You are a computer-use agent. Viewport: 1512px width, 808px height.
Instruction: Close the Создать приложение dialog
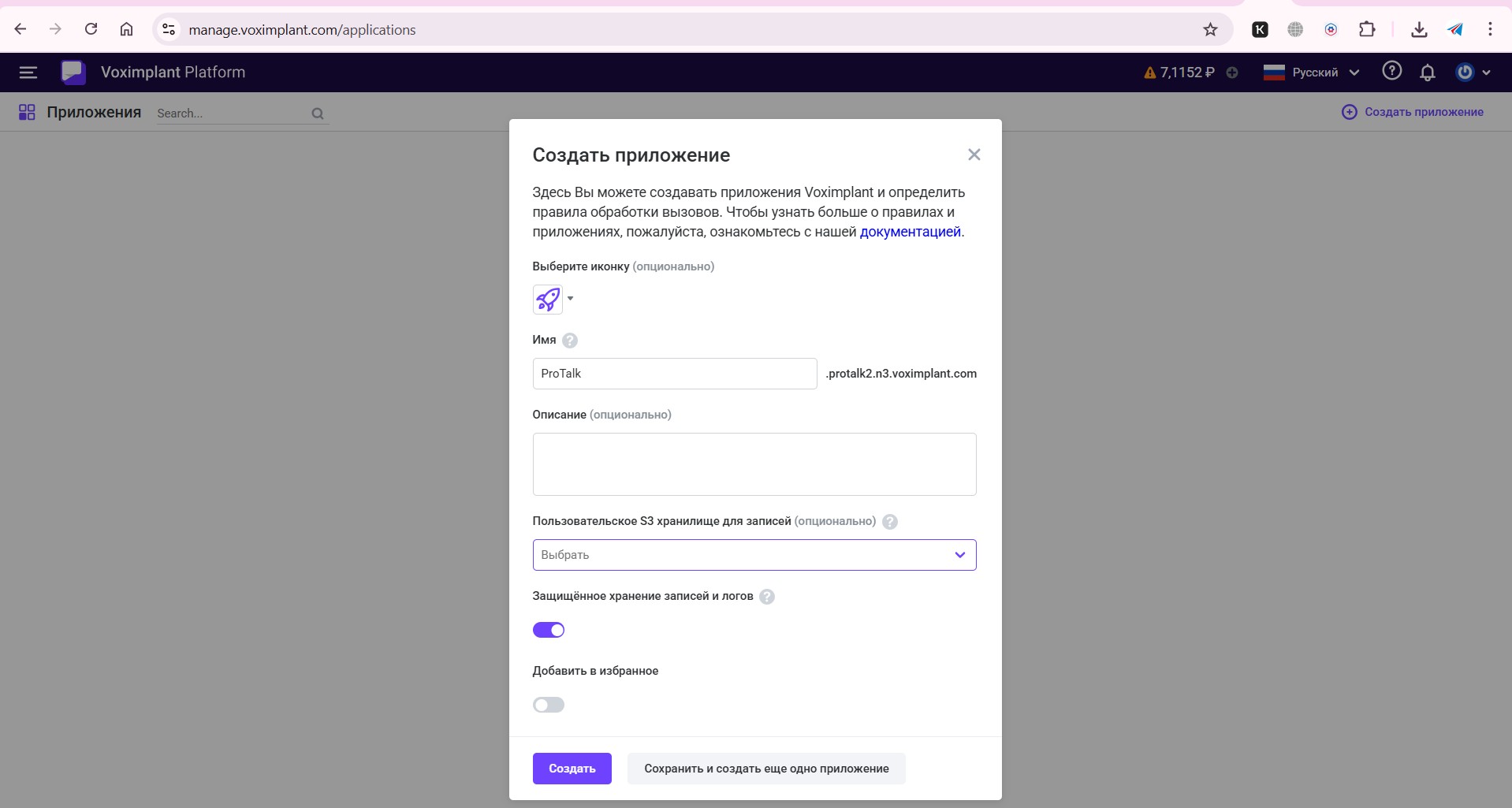click(x=974, y=155)
